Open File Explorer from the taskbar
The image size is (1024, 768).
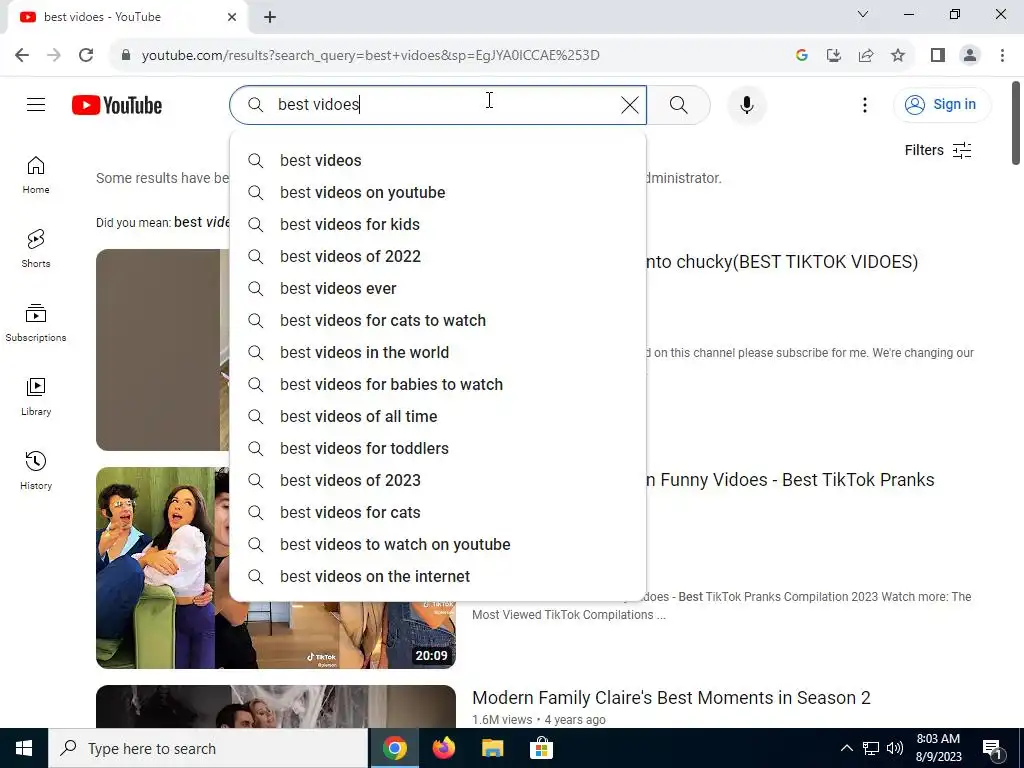[x=492, y=748]
